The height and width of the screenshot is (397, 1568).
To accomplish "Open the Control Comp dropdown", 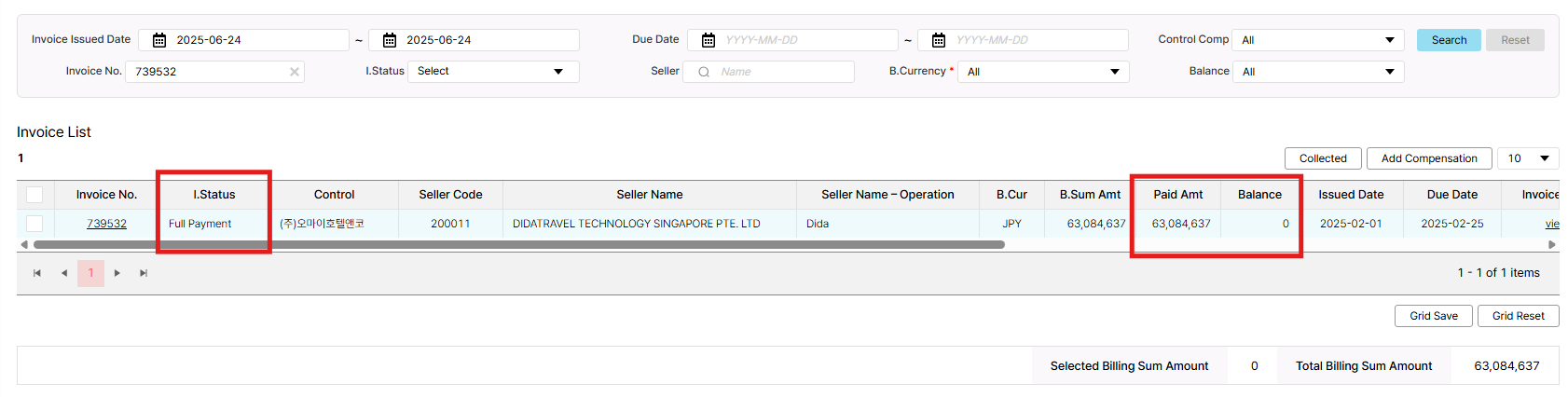I will tap(1318, 40).
